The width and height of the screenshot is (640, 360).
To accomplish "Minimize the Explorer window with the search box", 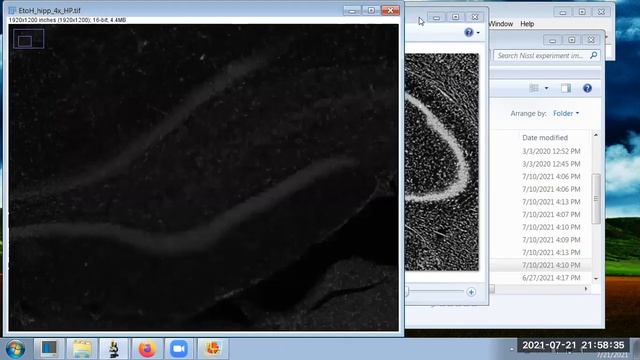I will pos(552,40).
